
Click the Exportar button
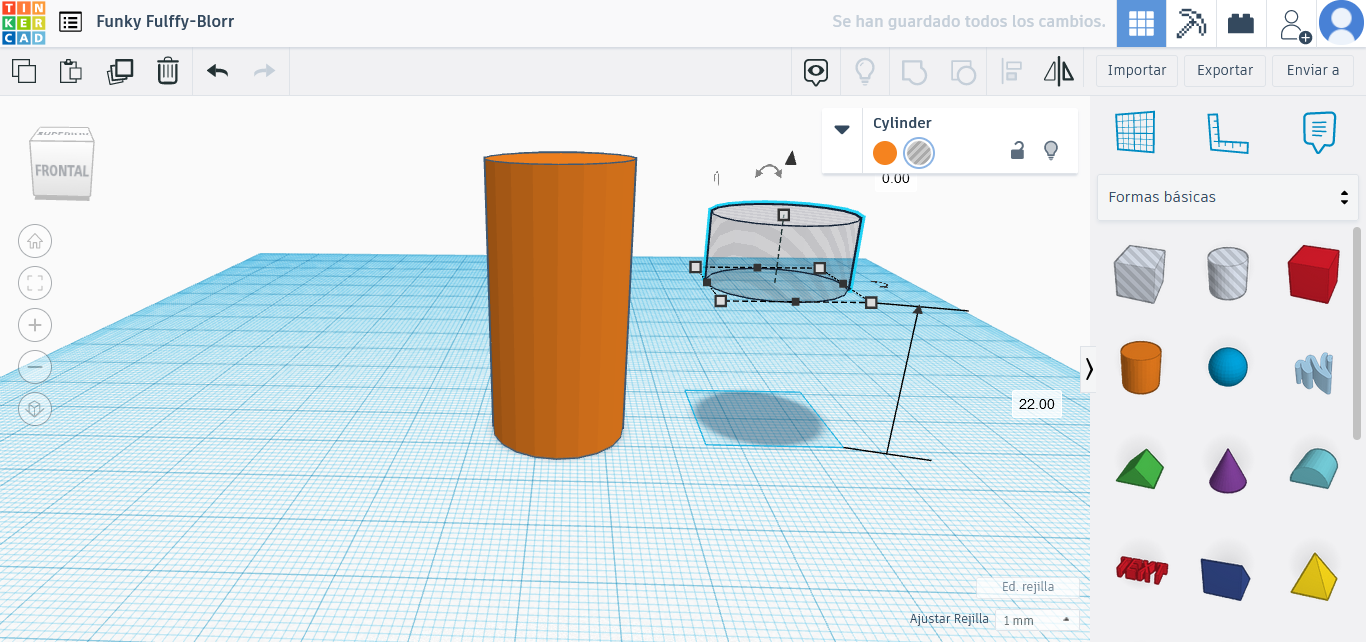pos(1225,71)
